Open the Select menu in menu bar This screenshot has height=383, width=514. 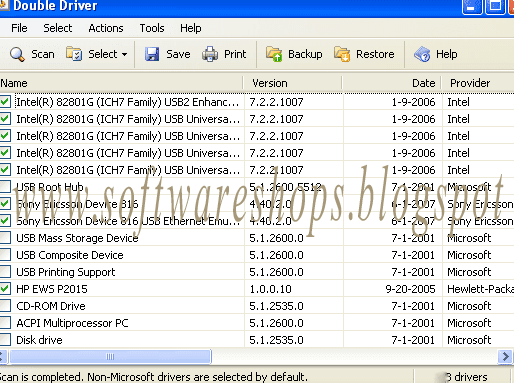pos(57,28)
